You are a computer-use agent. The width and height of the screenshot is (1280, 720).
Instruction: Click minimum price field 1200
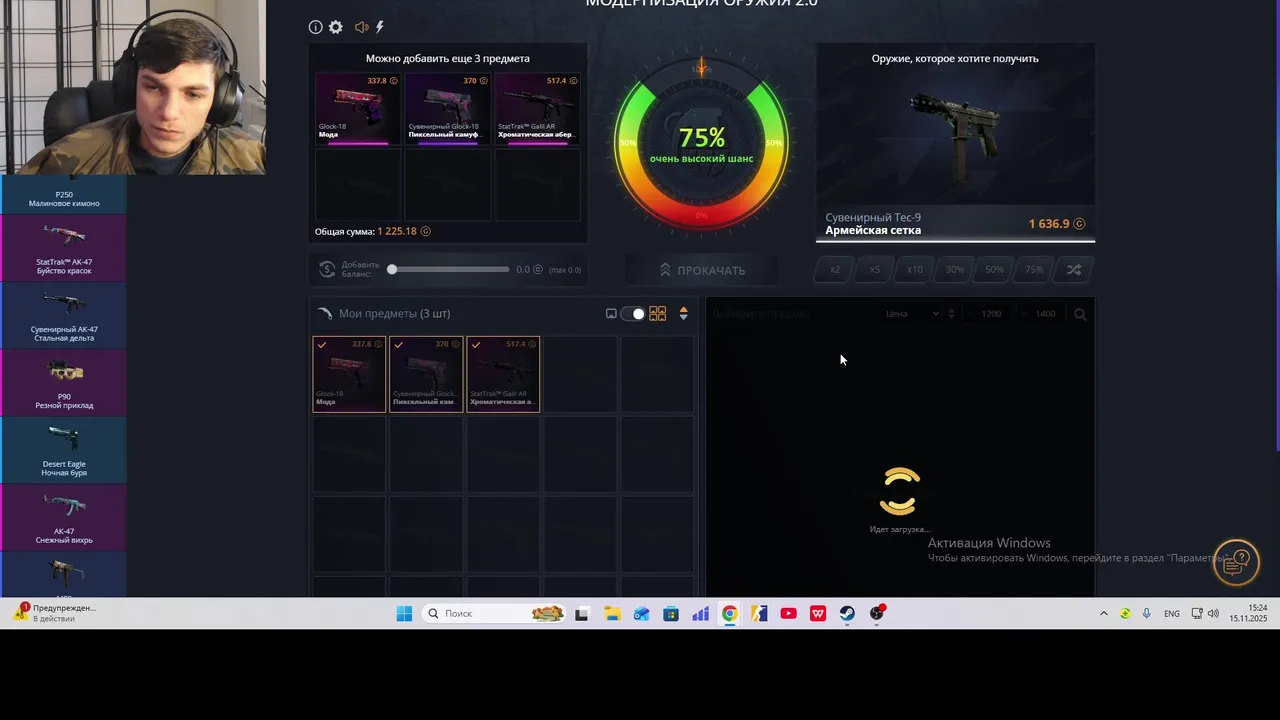(x=990, y=314)
